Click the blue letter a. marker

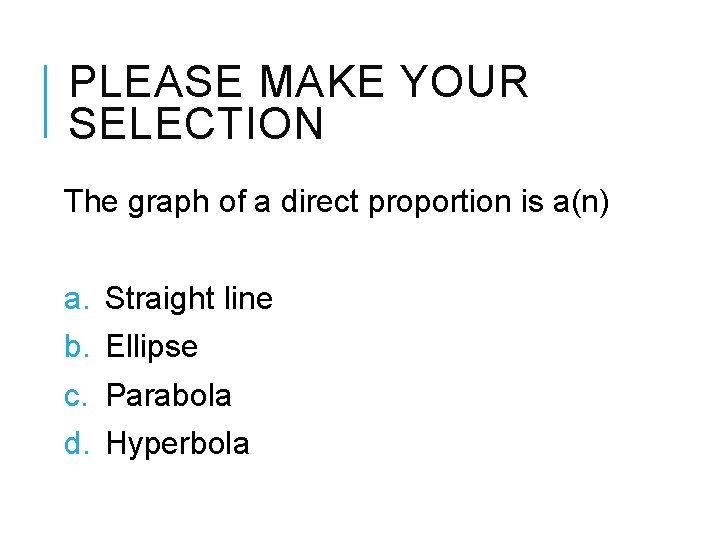tap(77, 300)
